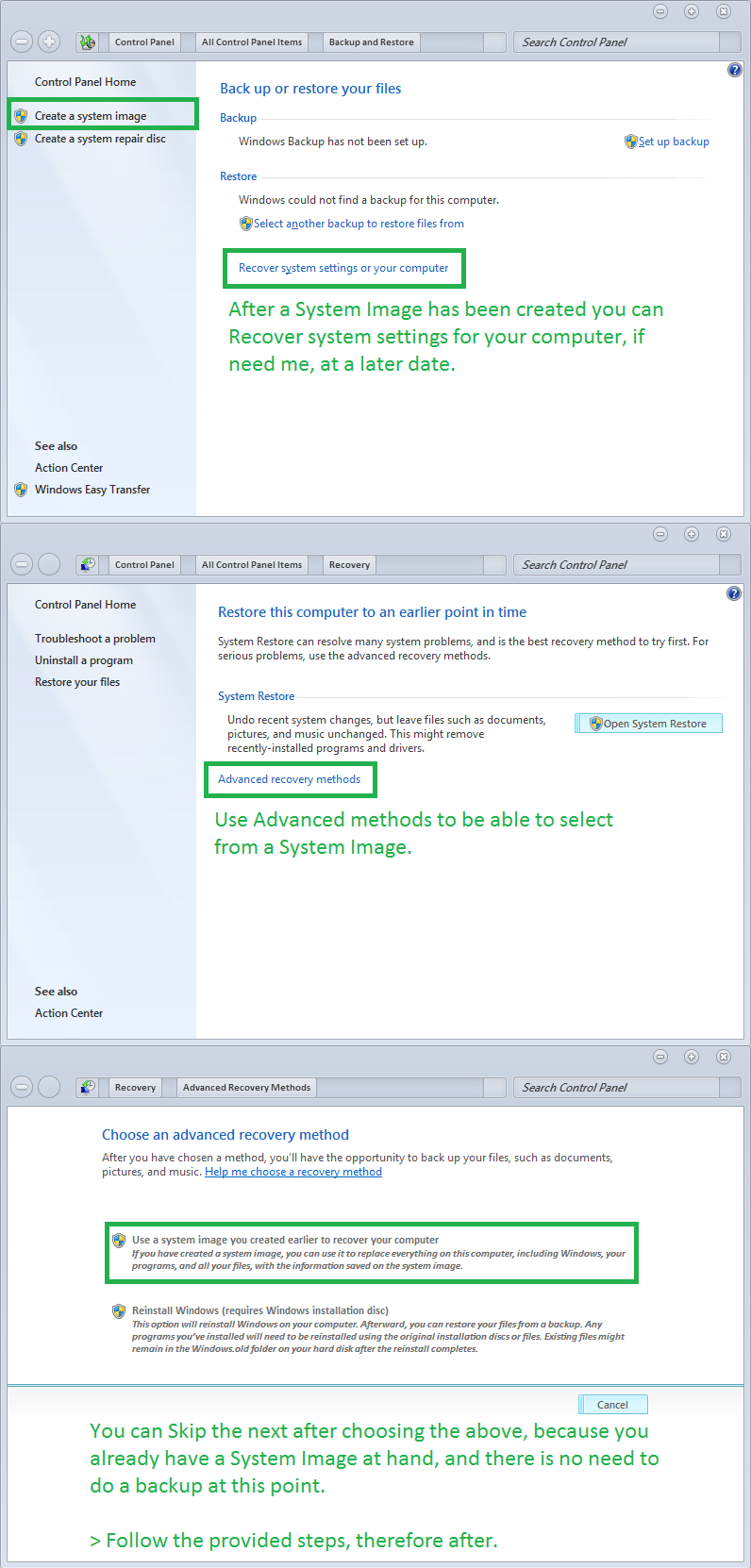Click Advanced Recovery Methods breadcrumb
This screenshot has height=1568, width=751.
click(246, 1087)
